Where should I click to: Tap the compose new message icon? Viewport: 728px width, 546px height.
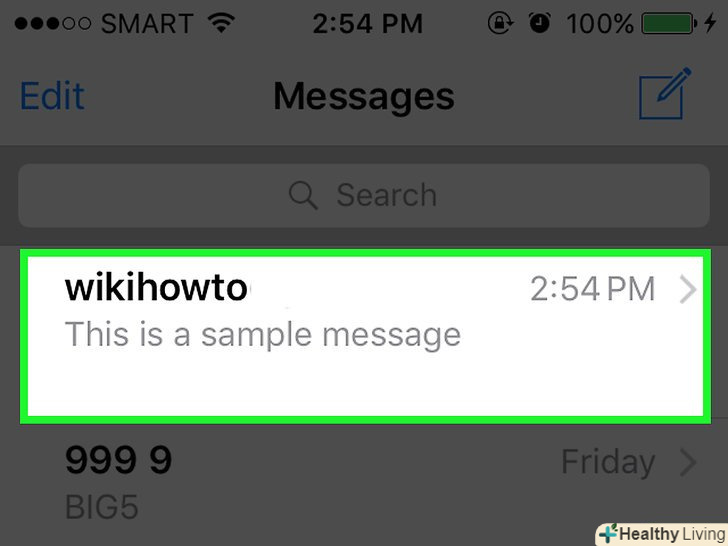pos(665,93)
